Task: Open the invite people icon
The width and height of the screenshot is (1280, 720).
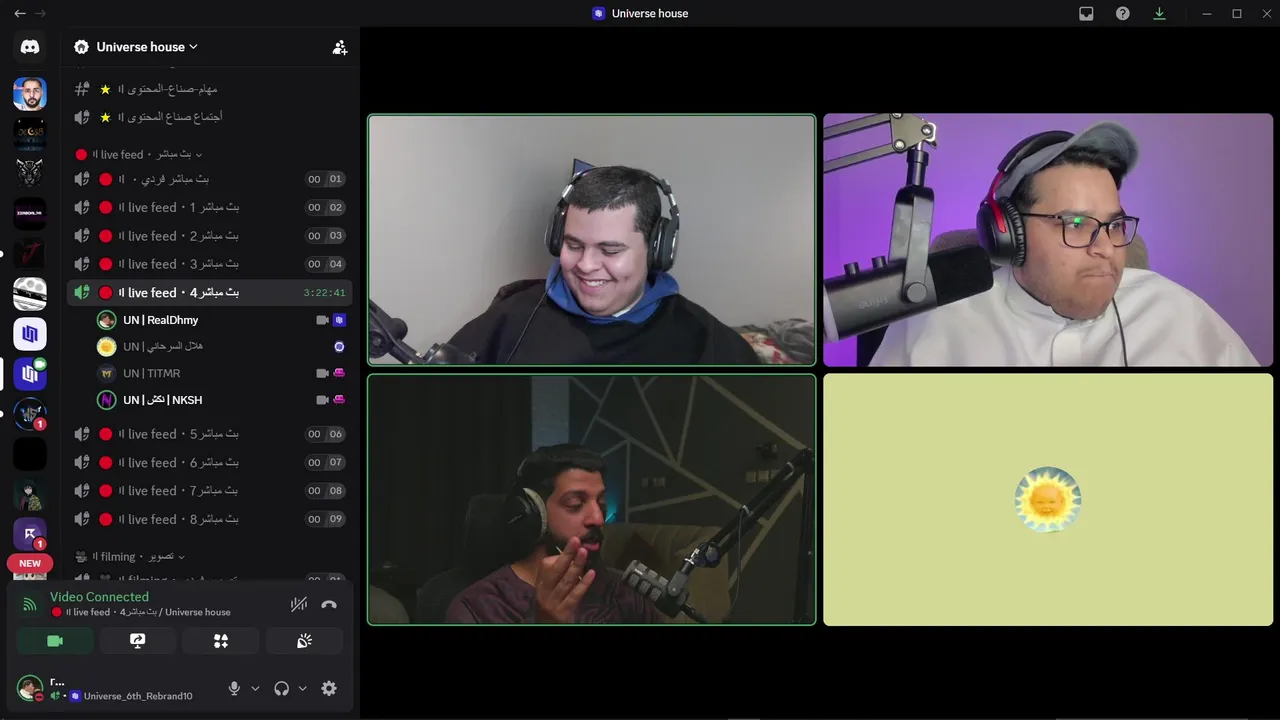Action: click(340, 47)
